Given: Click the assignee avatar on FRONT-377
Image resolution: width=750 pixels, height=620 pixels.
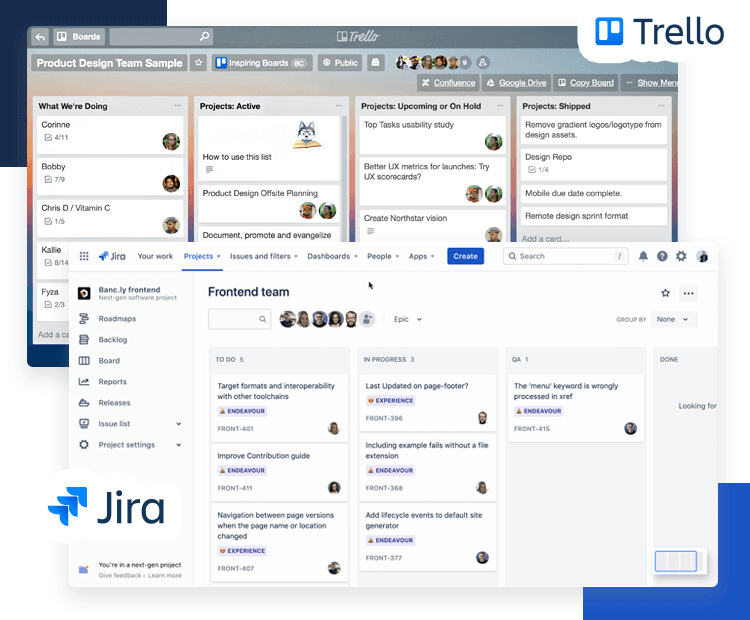Looking at the screenshot, I should click(483, 557).
